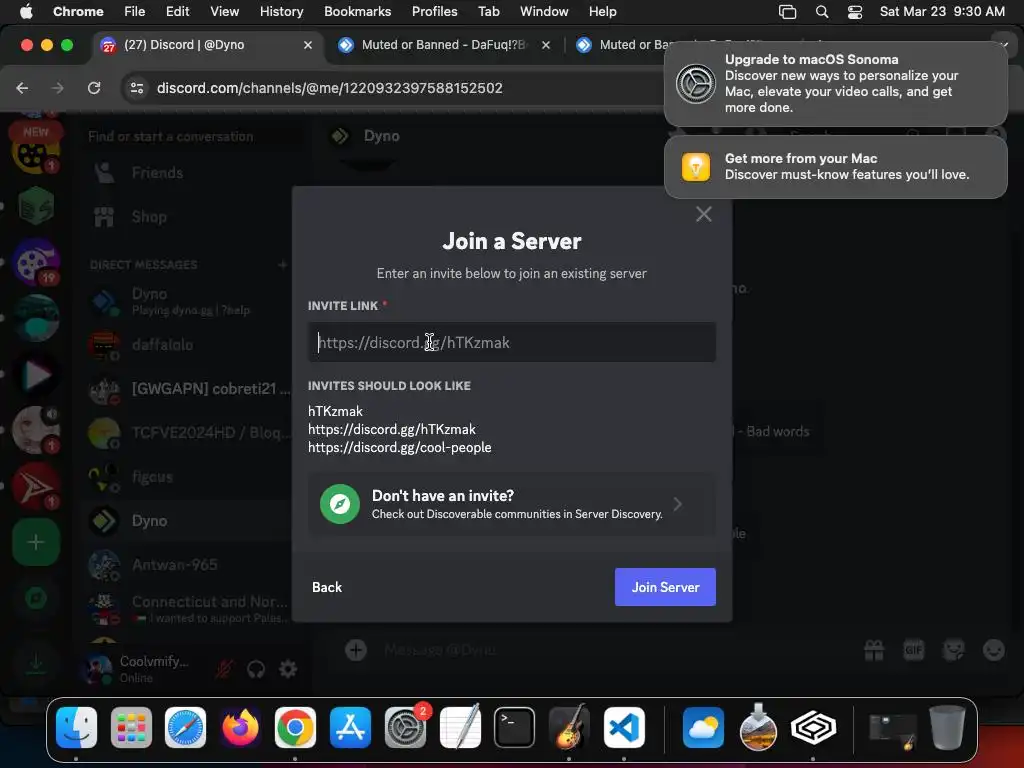Open Server Discovery via Don't have an invite
This screenshot has height=768, width=1024.
(x=511, y=504)
